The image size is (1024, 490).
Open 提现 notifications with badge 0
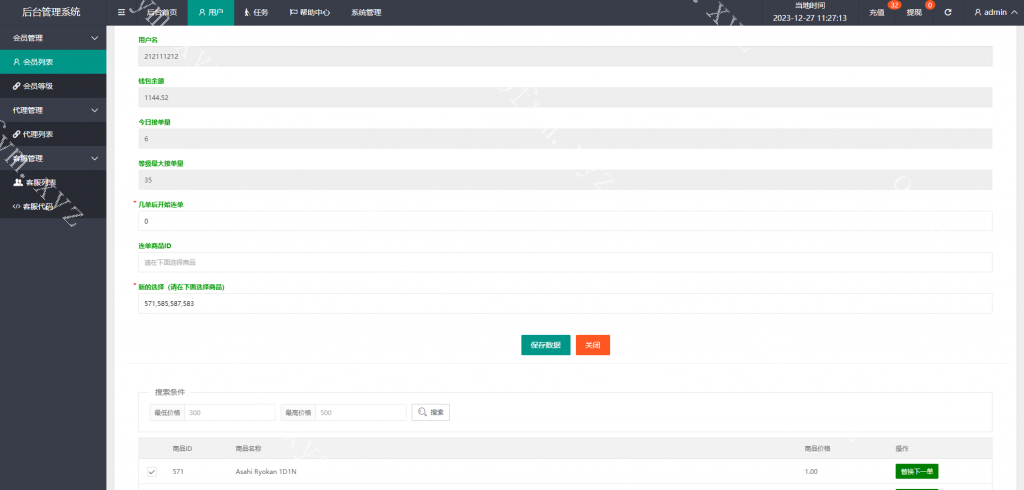coord(915,12)
